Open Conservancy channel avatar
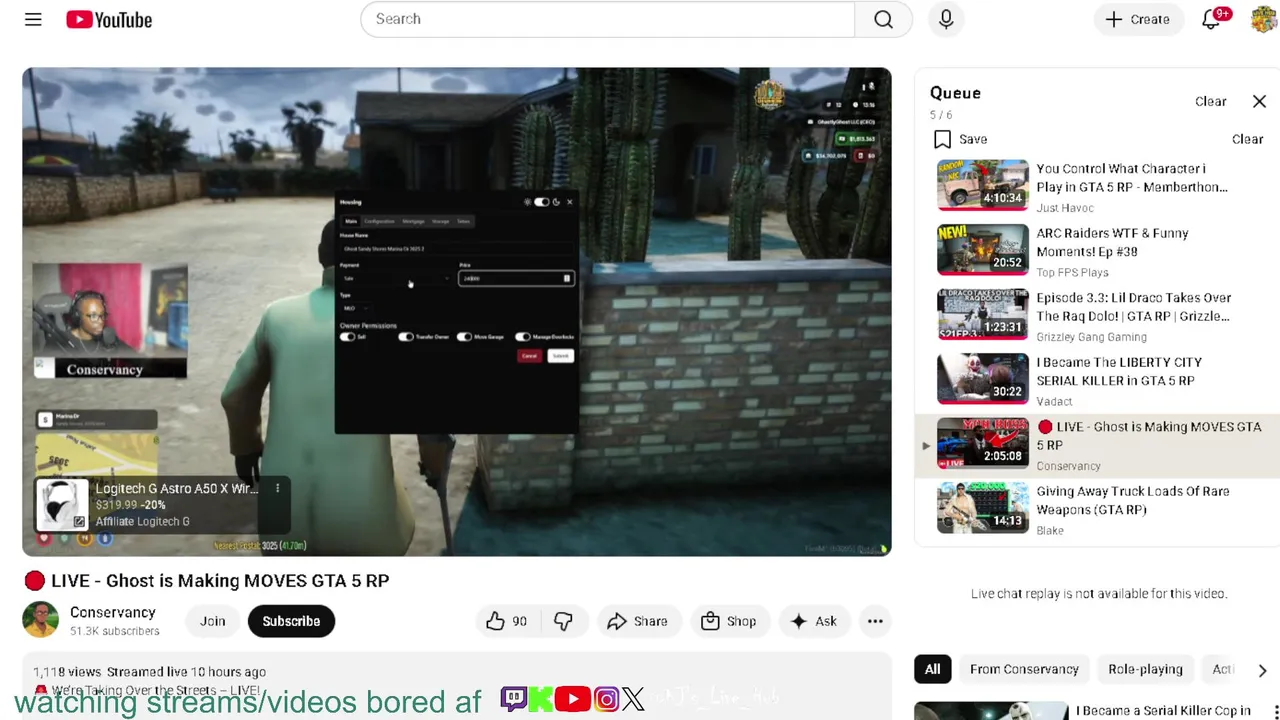 [40, 620]
